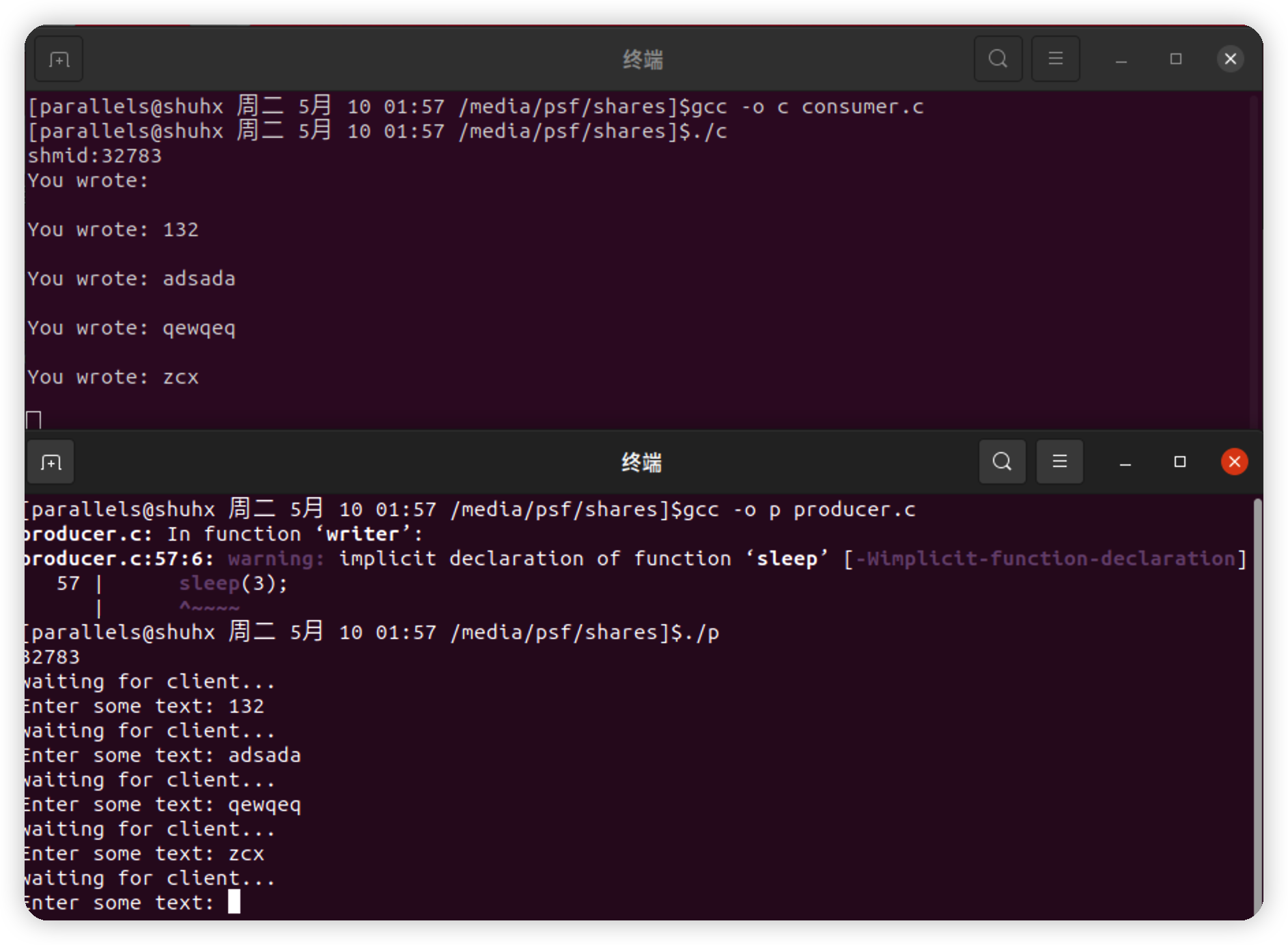Click the './c' command in upper terminal
1288x945 pixels.
point(710,132)
